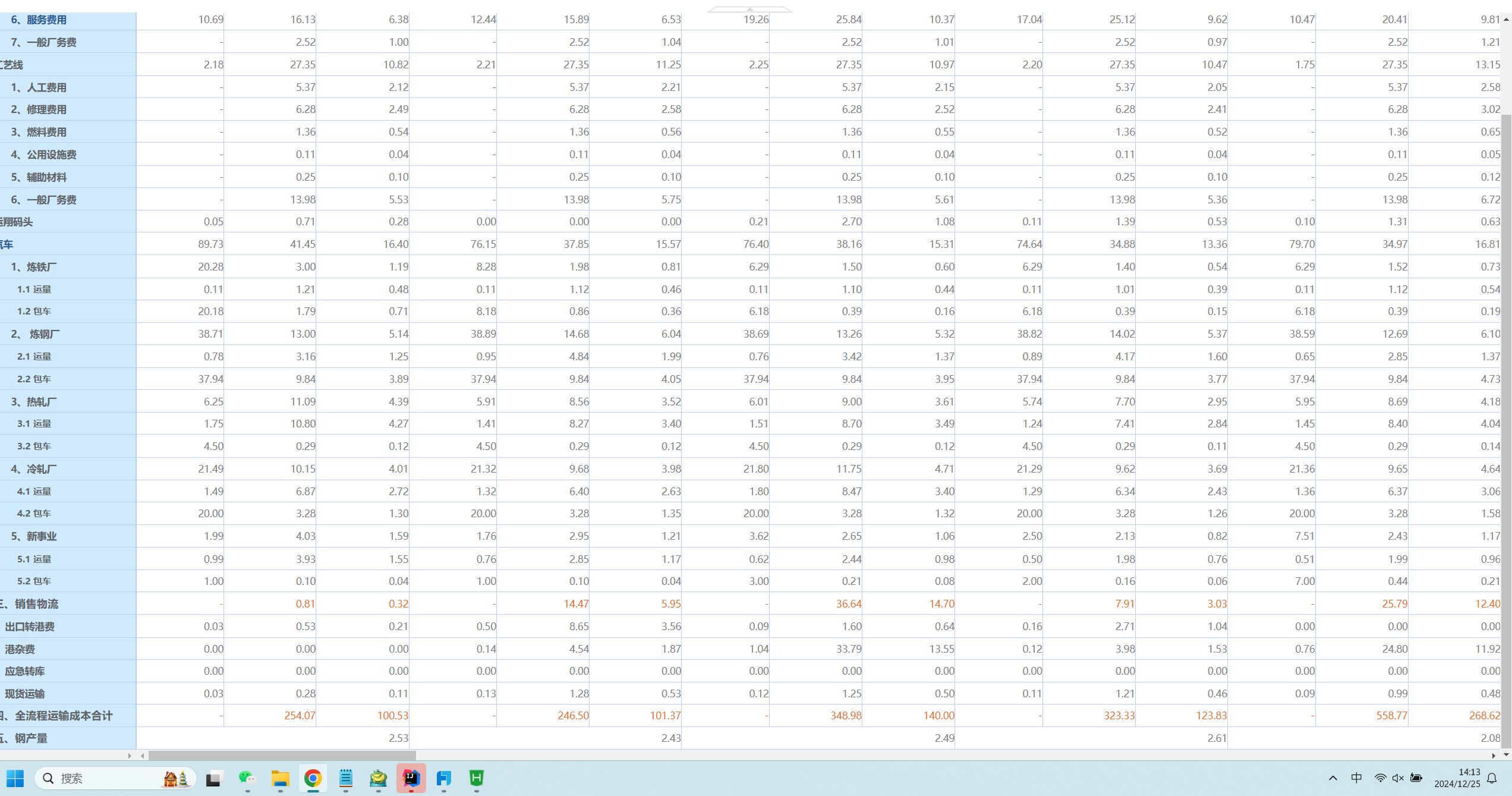
Task: Select the '2、修理费用' row header
Action: point(68,109)
